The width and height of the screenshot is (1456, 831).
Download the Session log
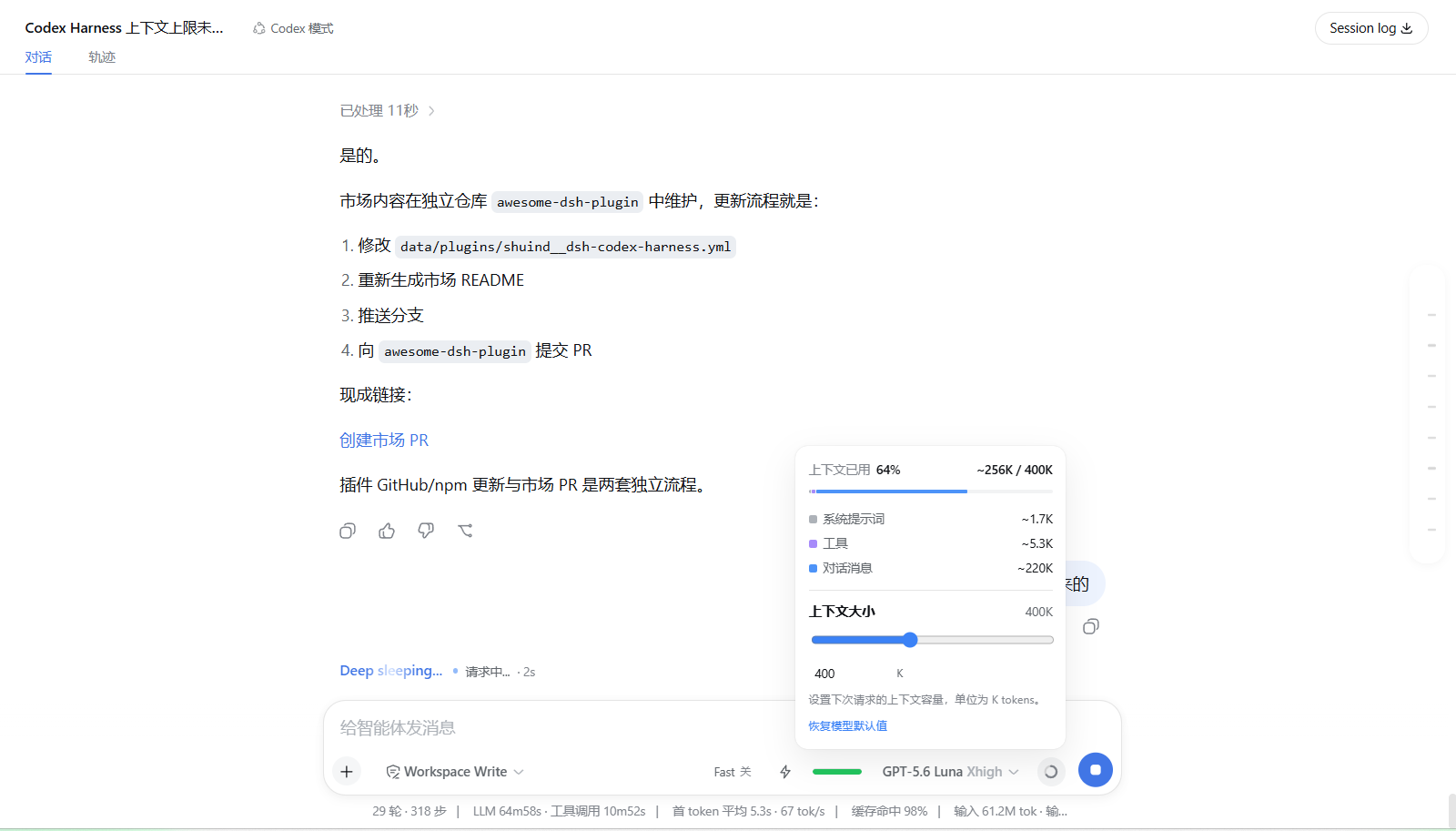pos(1371,28)
